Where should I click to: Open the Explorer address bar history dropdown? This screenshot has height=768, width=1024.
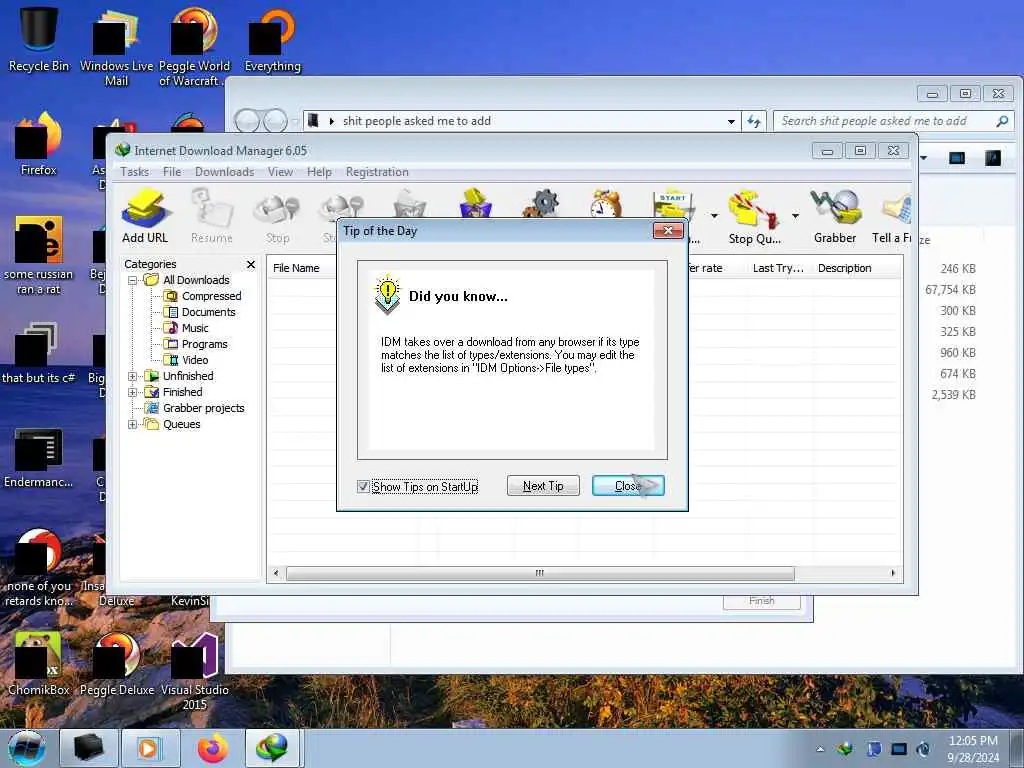coord(731,121)
